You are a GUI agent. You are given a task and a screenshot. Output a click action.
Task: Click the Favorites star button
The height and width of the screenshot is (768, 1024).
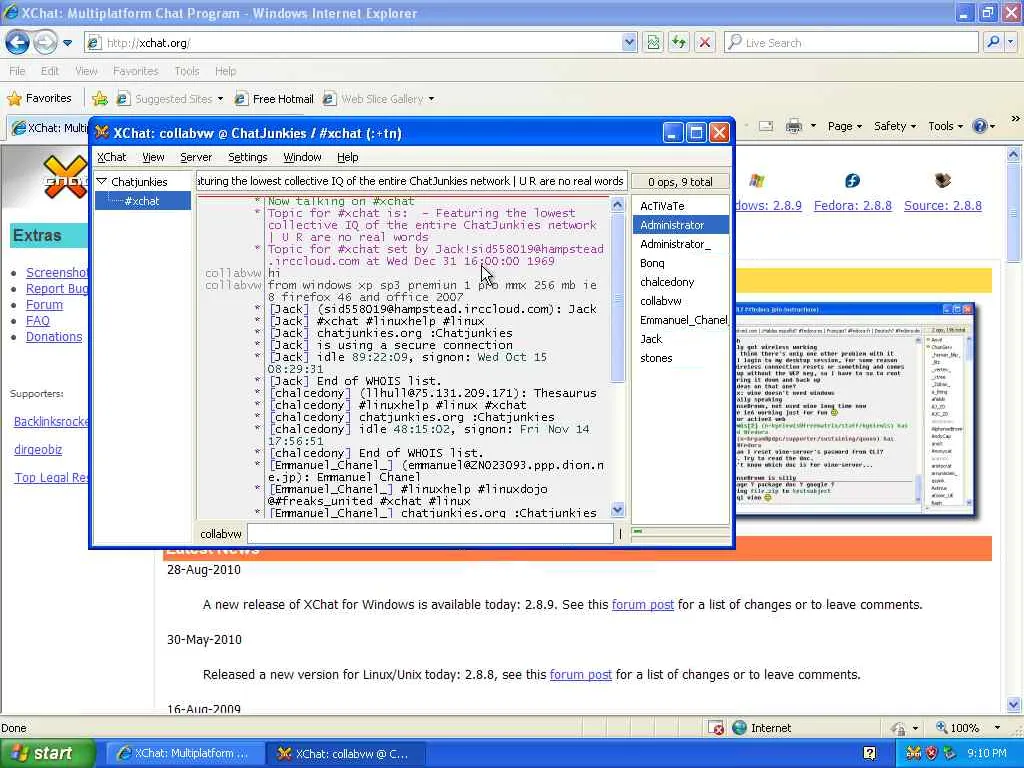click(39, 99)
